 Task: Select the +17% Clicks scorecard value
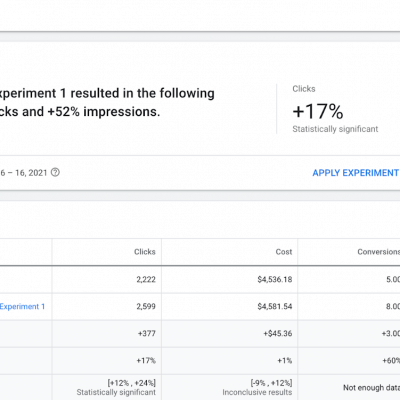pos(318,111)
